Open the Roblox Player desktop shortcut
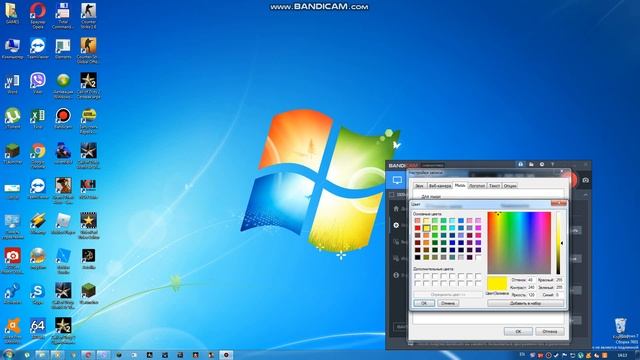 pos(63,224)
